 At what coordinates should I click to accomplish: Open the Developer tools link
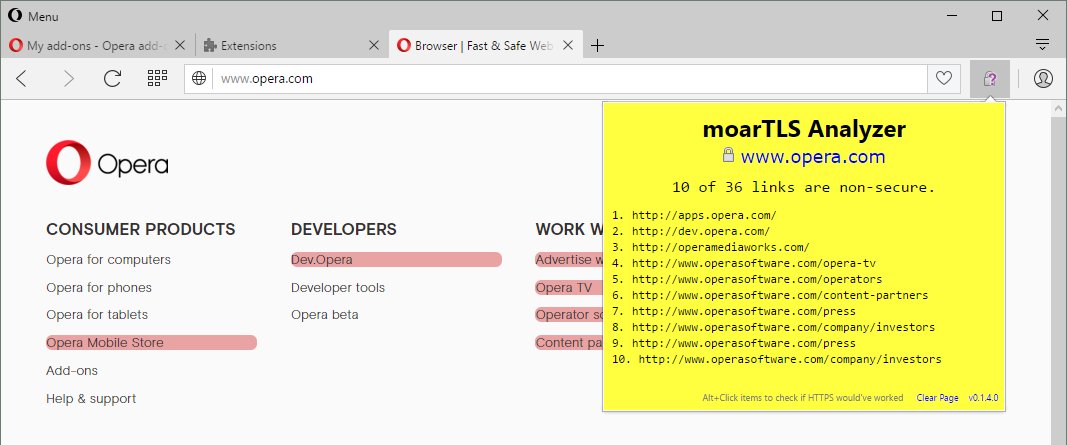[338, 288]
